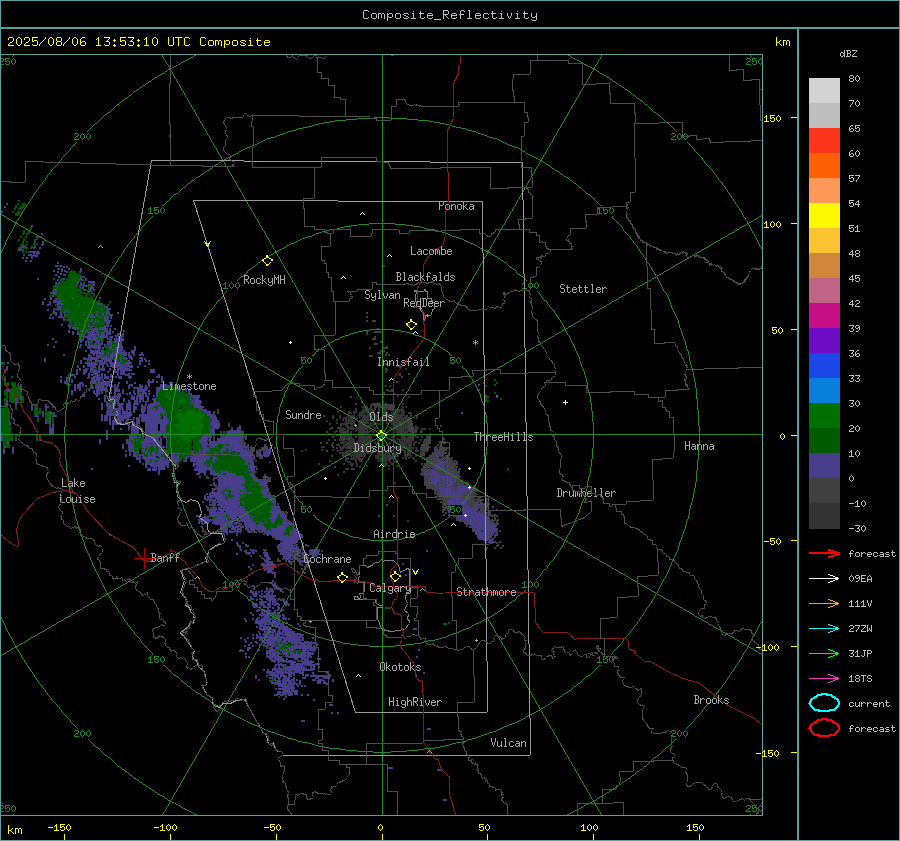Screen dimensions: 900x841
Task: Click the yellow diamond marker near Cochrane
Action: pyautogui.click(x=342, y=577)
